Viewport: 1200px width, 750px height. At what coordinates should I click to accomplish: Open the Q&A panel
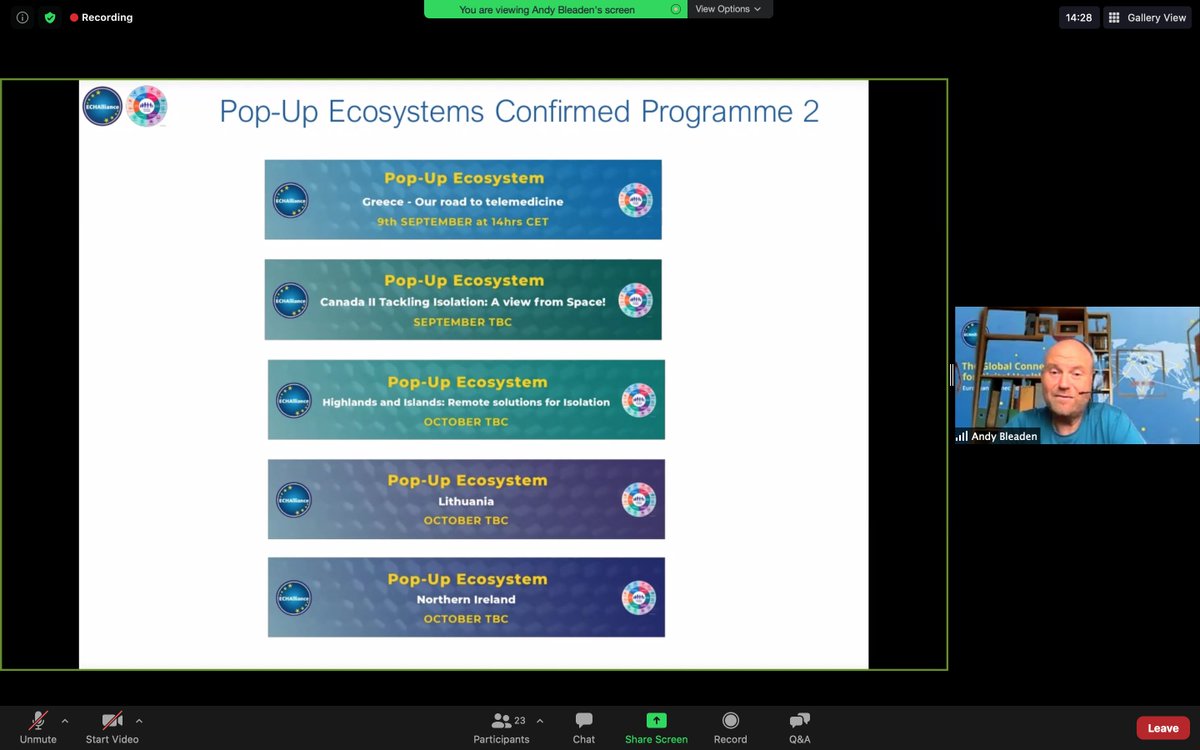(800, 727)
